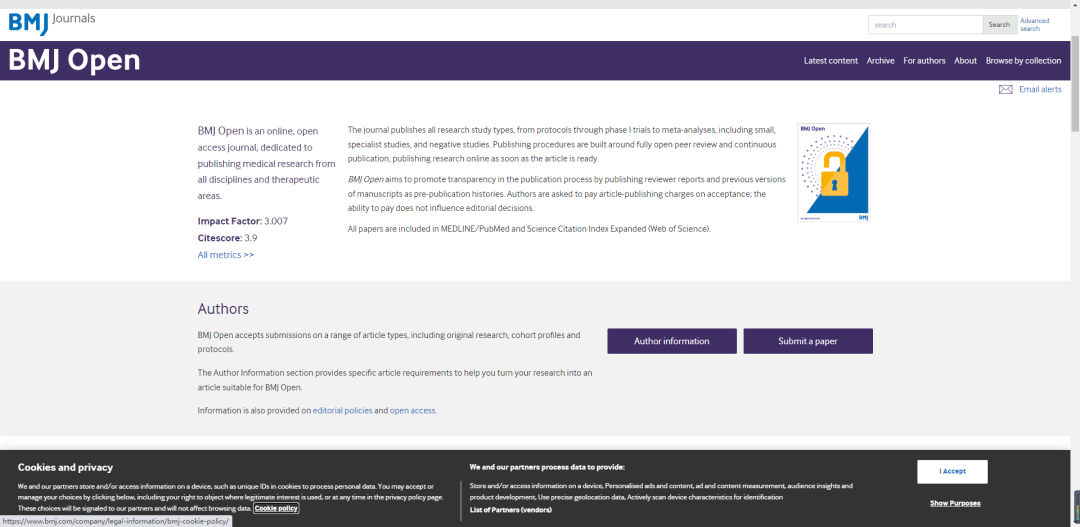Open Browse by collection menu
The height and width of the screenshot is (527, 1080).
[x=1023, y=61]
